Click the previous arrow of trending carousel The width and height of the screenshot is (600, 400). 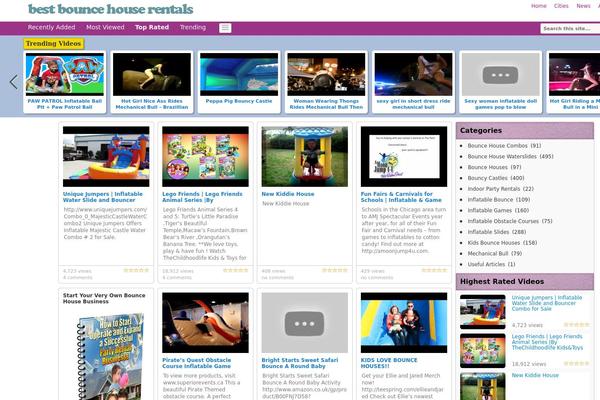tap(13, 82)
